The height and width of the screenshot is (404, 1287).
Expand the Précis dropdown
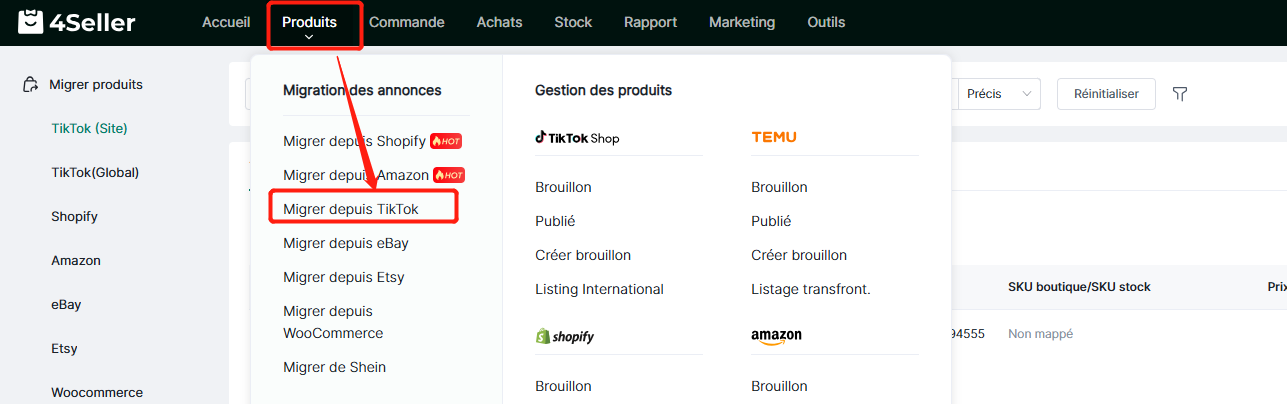tap(999, 94)
